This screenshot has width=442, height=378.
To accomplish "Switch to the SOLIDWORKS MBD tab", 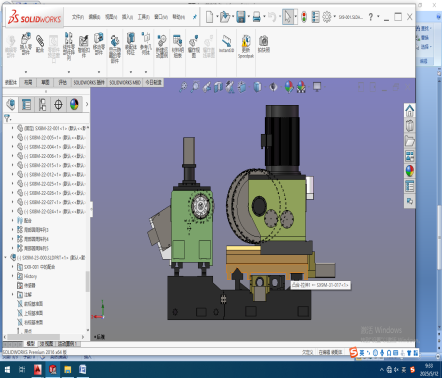I will (x=125, y=82).
